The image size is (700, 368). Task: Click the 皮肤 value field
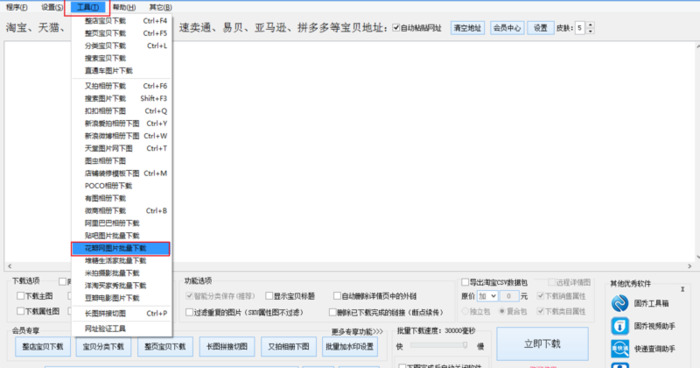click(580, 28)
